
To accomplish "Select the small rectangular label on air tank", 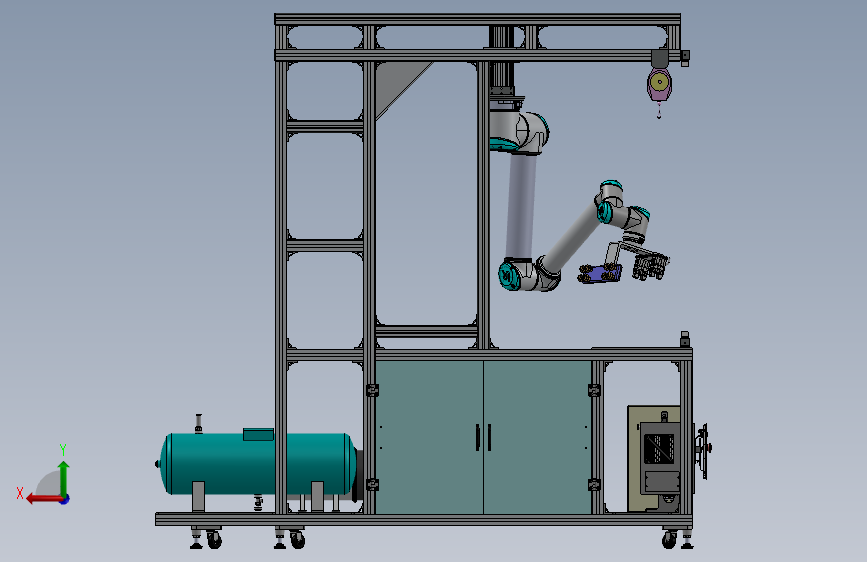I will tap(258, 434).
